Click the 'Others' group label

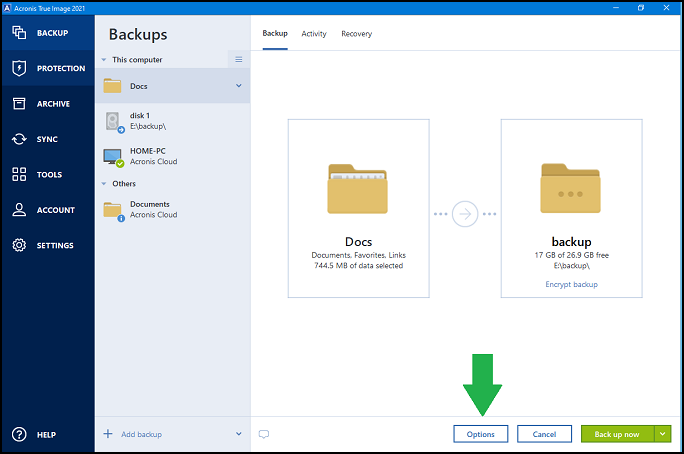(x=124, y=184)
